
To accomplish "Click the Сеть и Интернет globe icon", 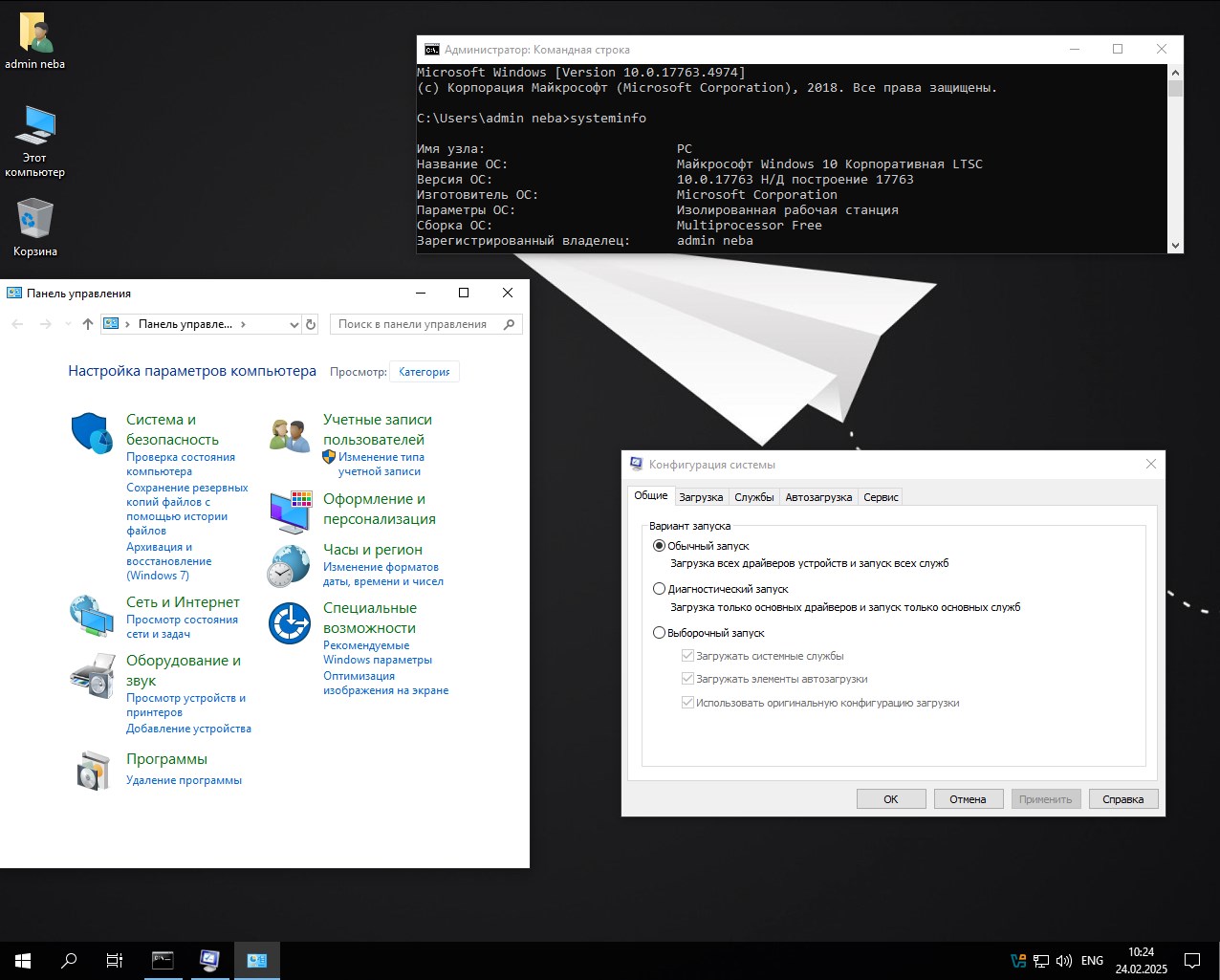I will (92, 616).
